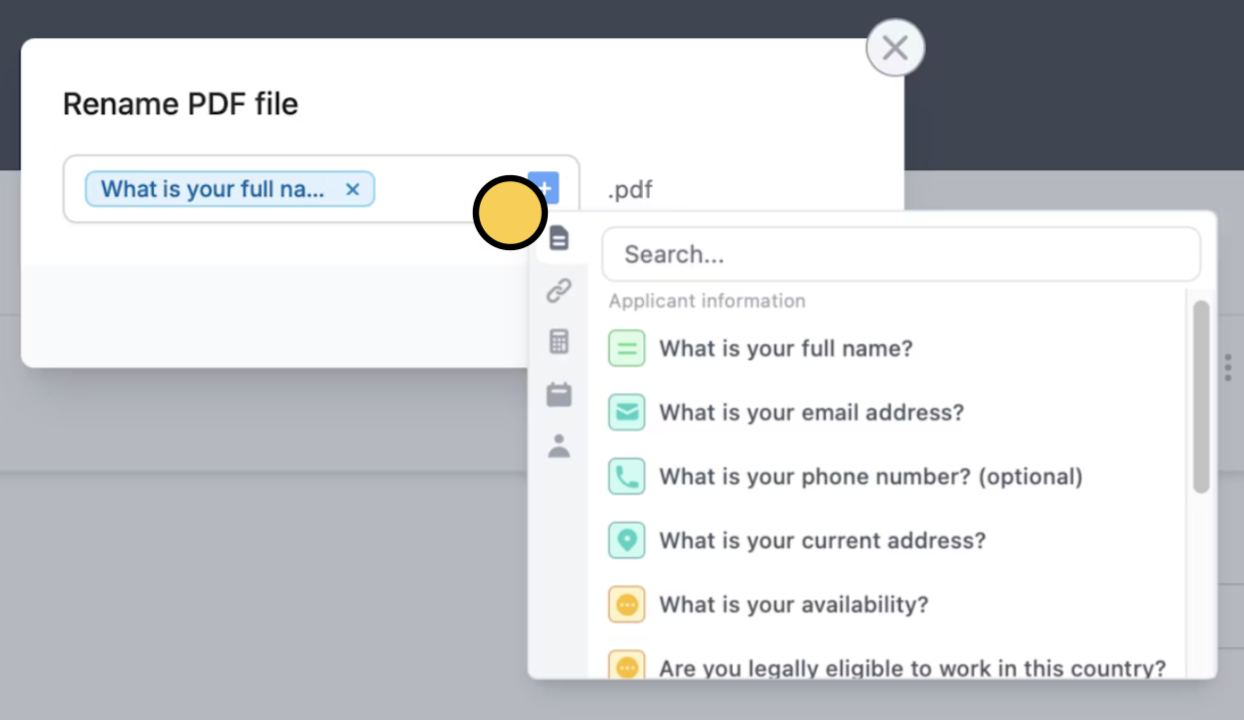Switch to the person variables tab
This screenshot has height=720, width=1244.
pyautogui.click(x=559, y=446)
